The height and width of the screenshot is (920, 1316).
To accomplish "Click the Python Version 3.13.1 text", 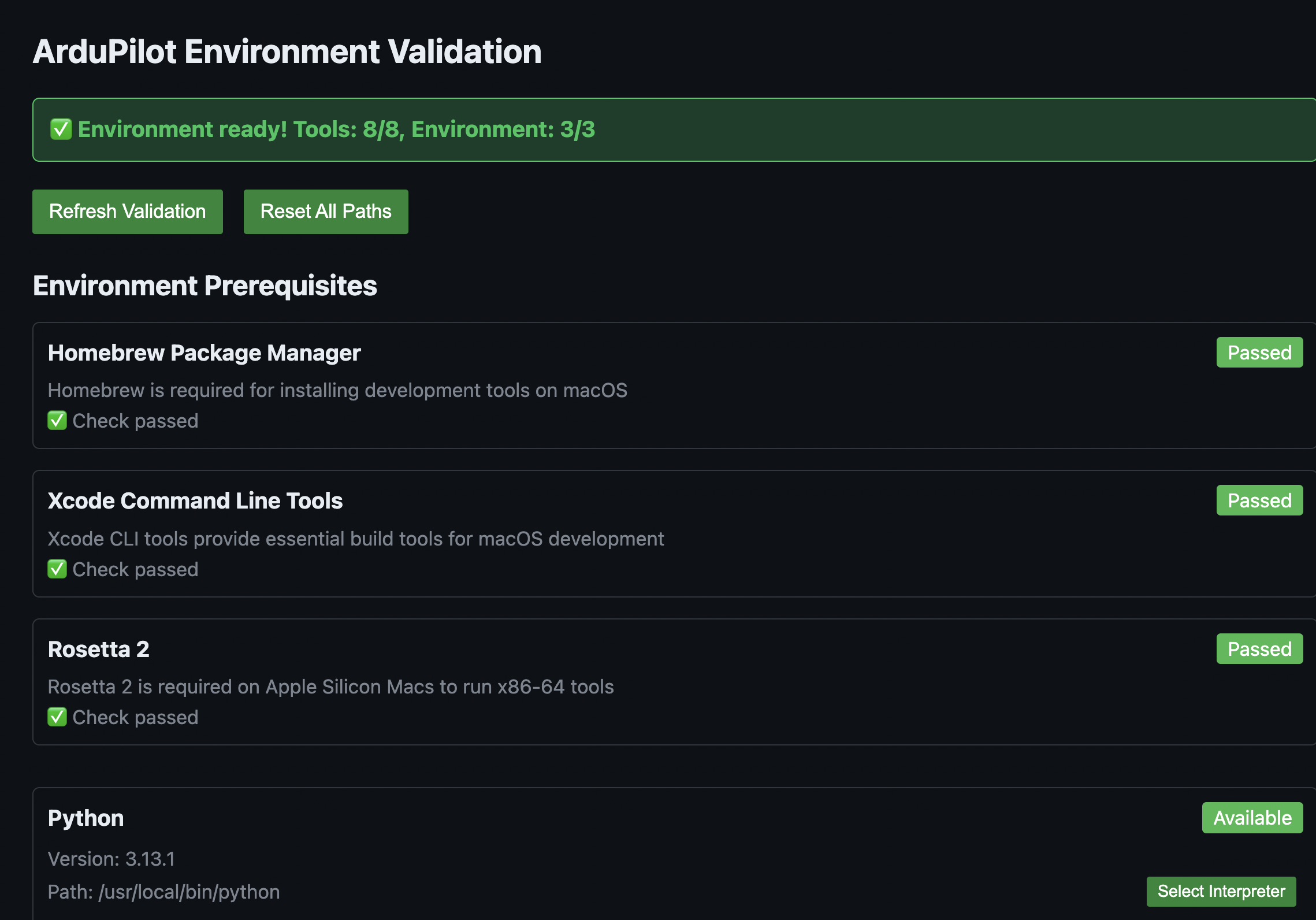I will [x=111, y=859].
